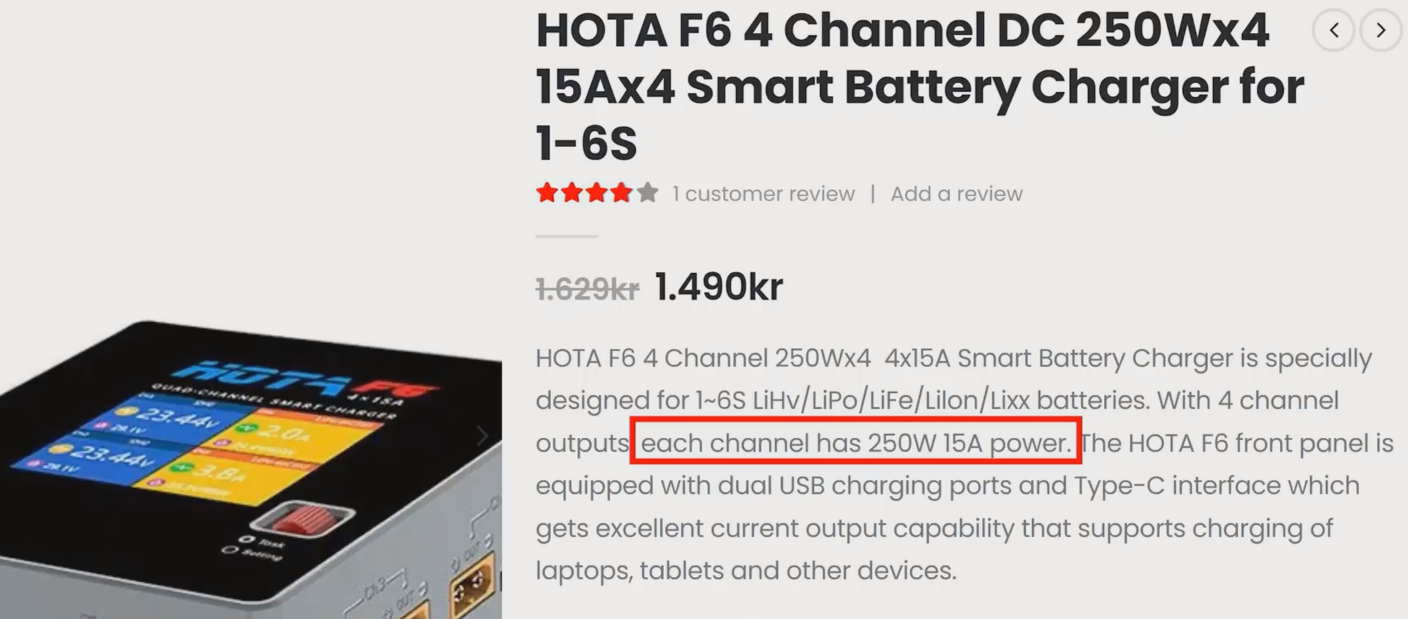This screenshot has height=619, width=1408.
Task: Click the red scroll wheel on charger
Action: point(313,518)
